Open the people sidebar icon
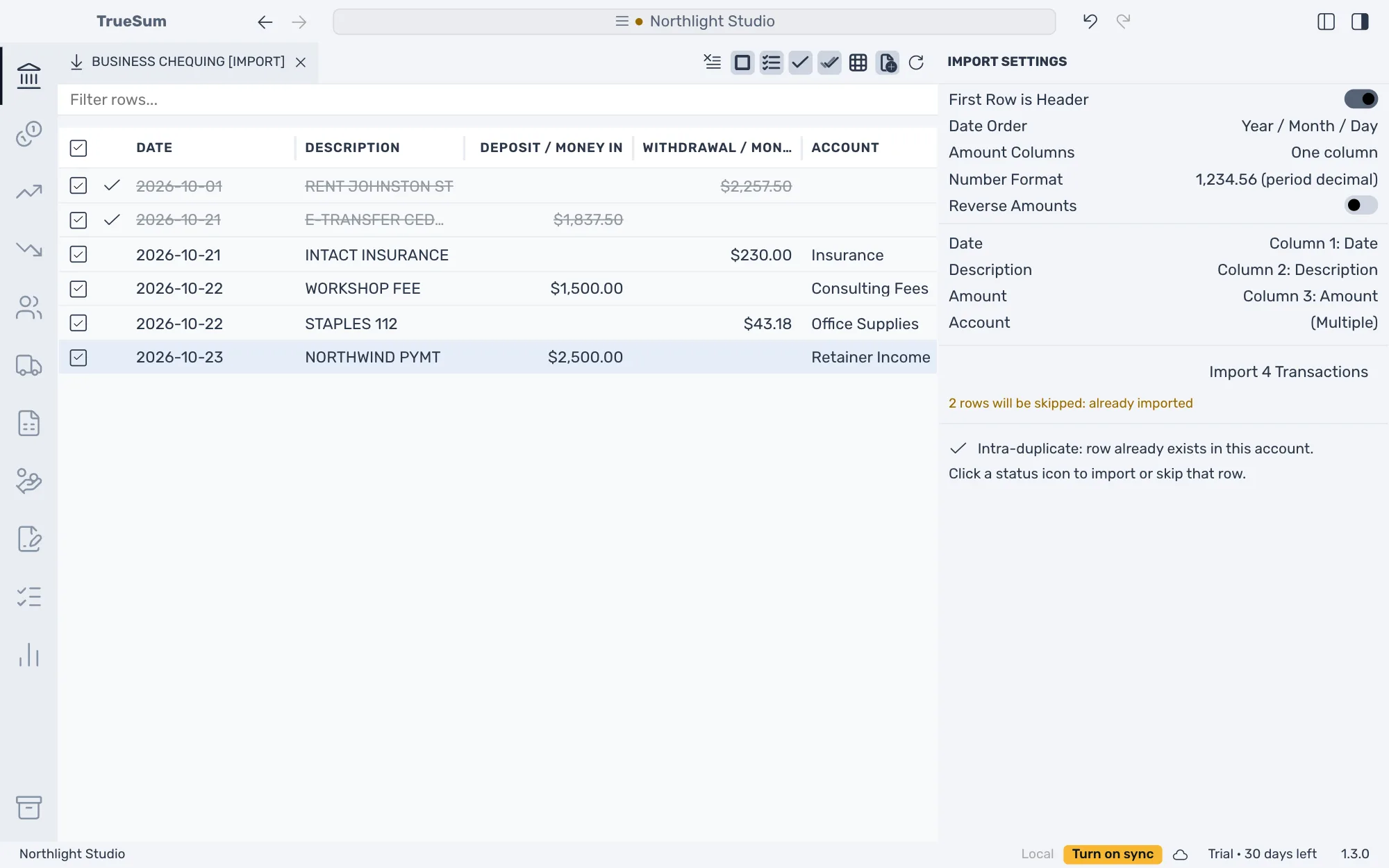1389x868 pixels. point(28,307)
